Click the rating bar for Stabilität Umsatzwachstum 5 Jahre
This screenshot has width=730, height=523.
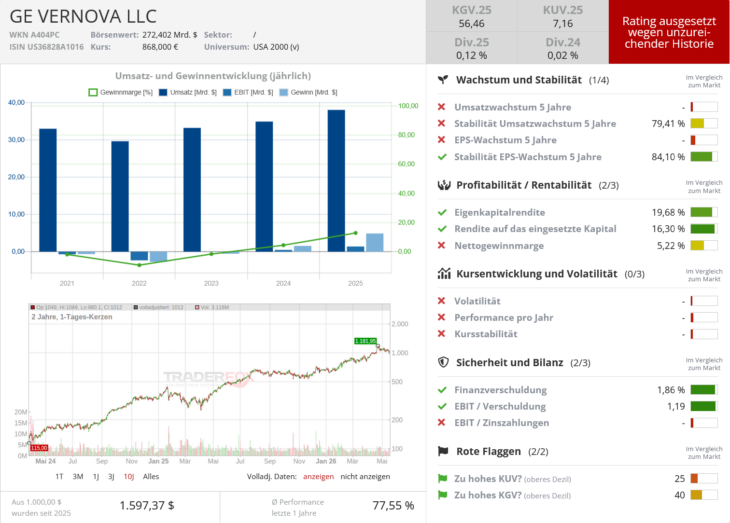(703, 123)
